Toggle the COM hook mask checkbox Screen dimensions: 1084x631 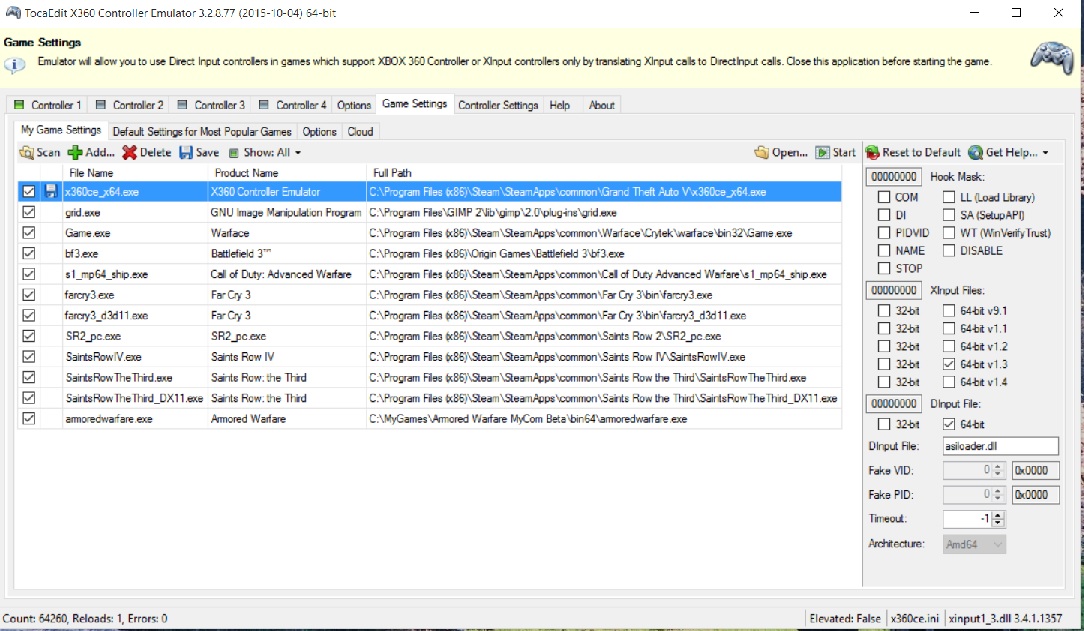(x=884, y=197)
